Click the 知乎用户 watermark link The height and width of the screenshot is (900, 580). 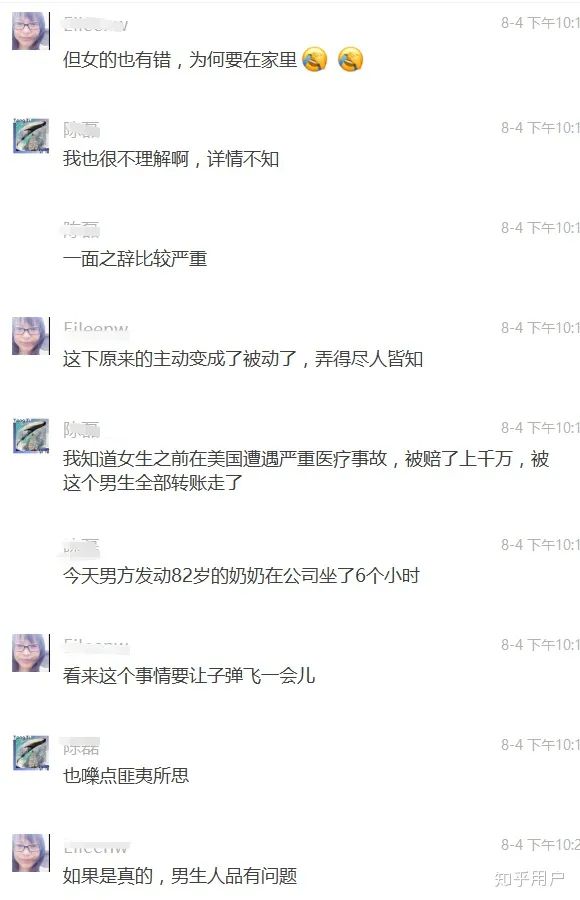[x=529, y=878]
